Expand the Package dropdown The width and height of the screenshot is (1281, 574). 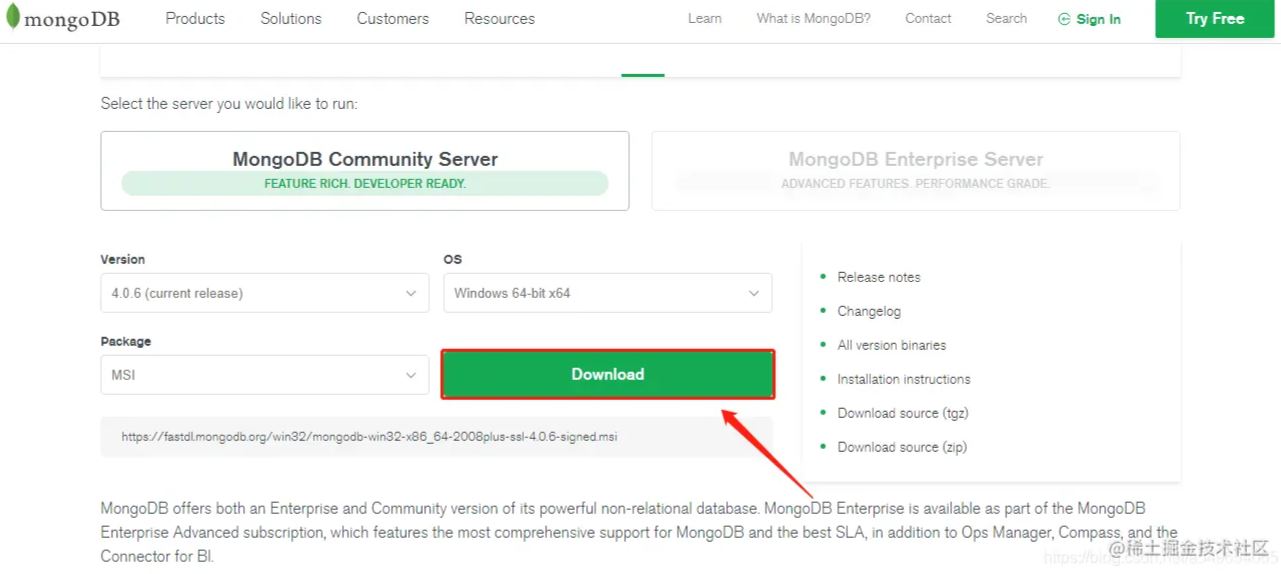(265, 375)
